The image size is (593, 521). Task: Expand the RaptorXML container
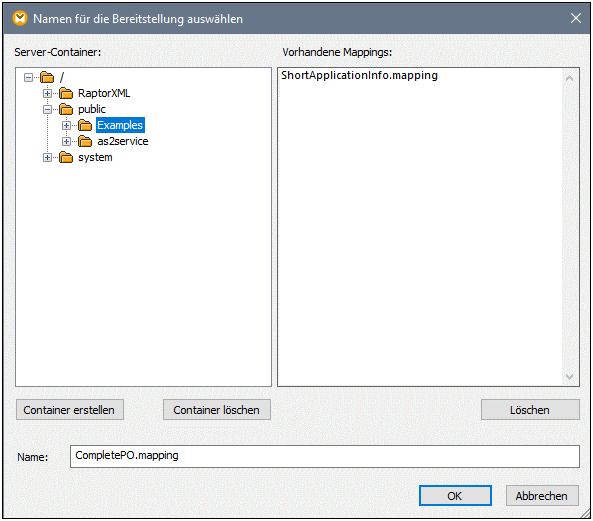coord(47,93)
